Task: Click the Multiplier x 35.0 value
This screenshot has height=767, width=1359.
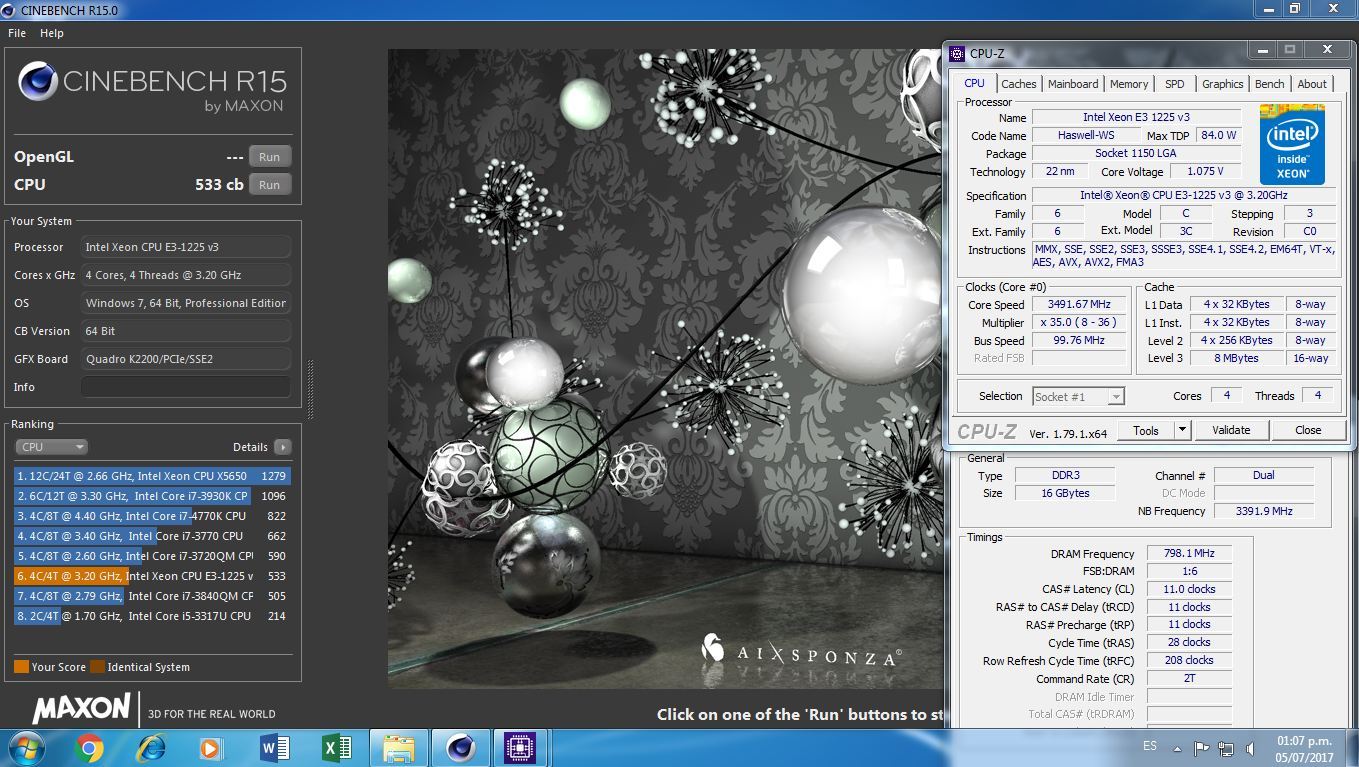Action: 1079,323
